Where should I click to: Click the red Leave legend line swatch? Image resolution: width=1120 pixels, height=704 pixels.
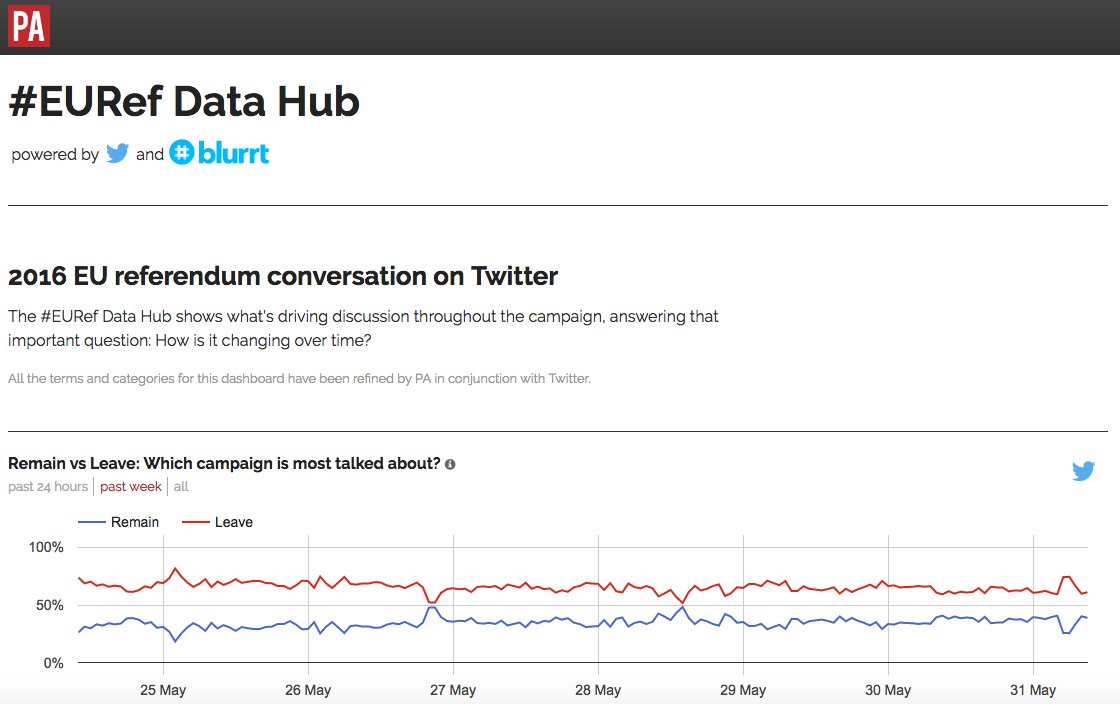196,522
